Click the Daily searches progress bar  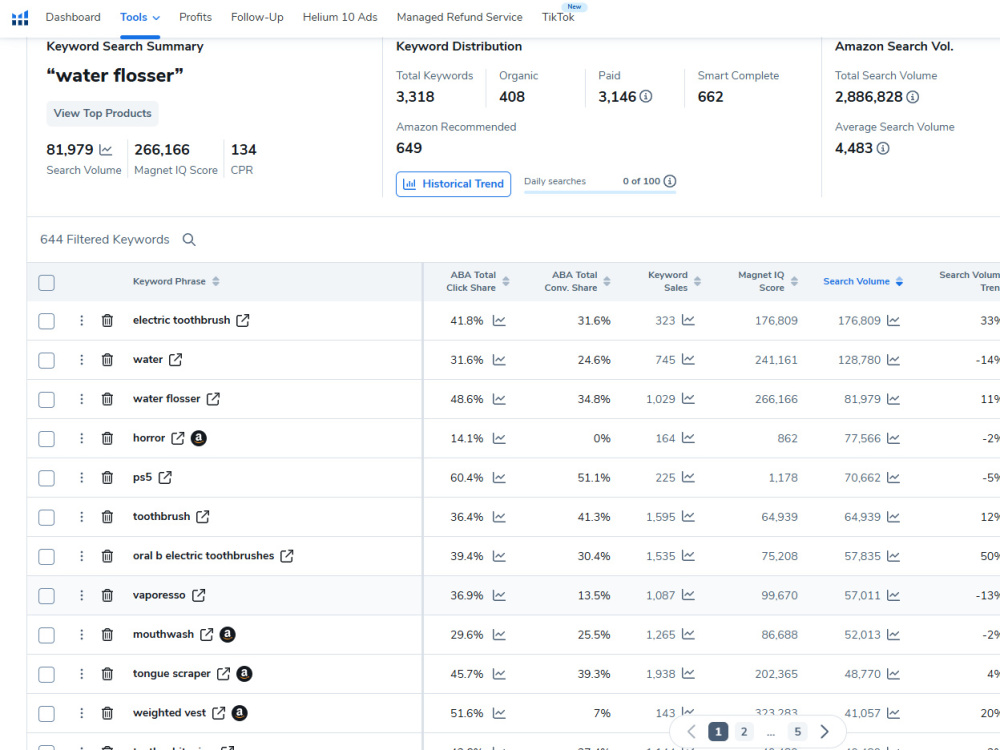(x=599, y=191)
